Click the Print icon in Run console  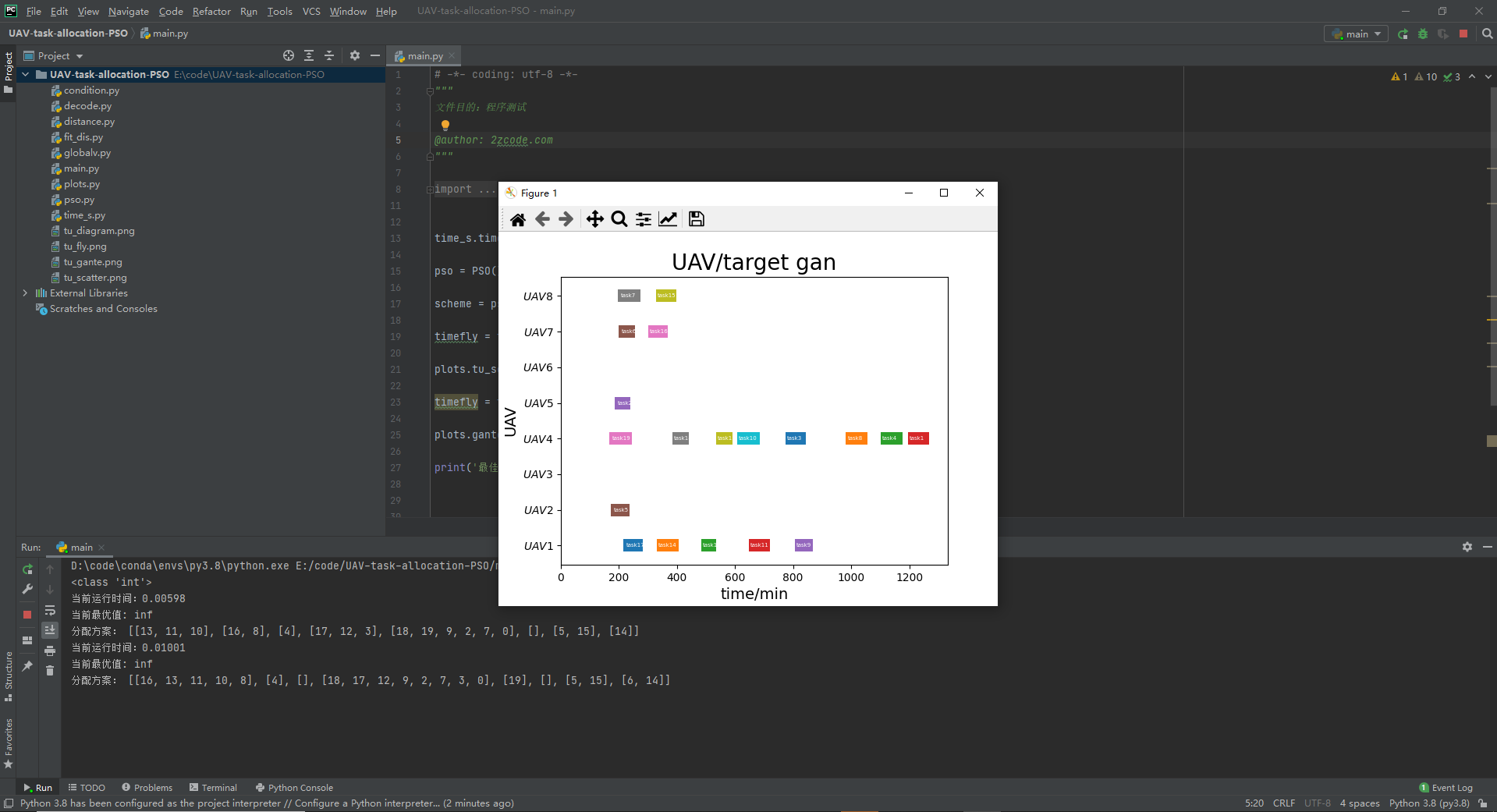[x=50, y=651]
